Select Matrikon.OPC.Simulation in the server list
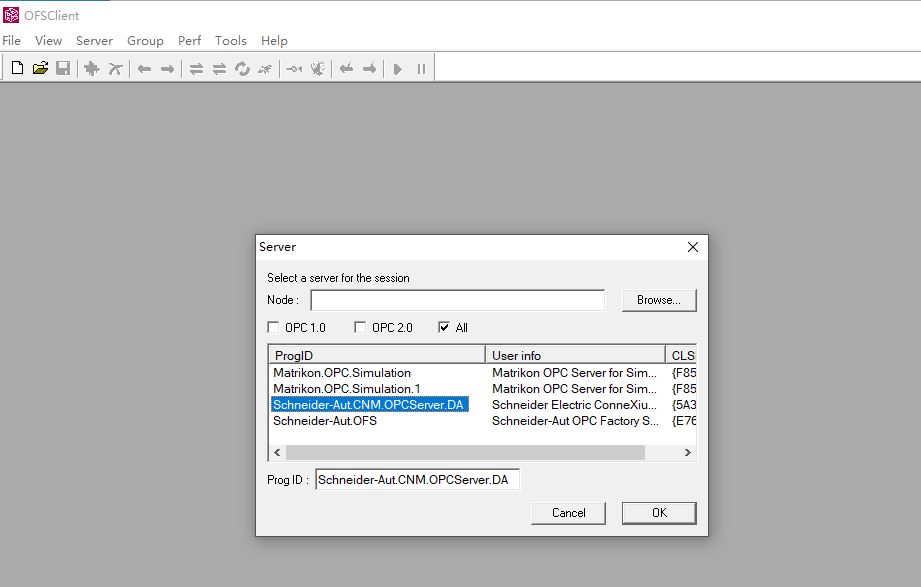Viewport: 921px width, 587px height. tap(342, 373)
